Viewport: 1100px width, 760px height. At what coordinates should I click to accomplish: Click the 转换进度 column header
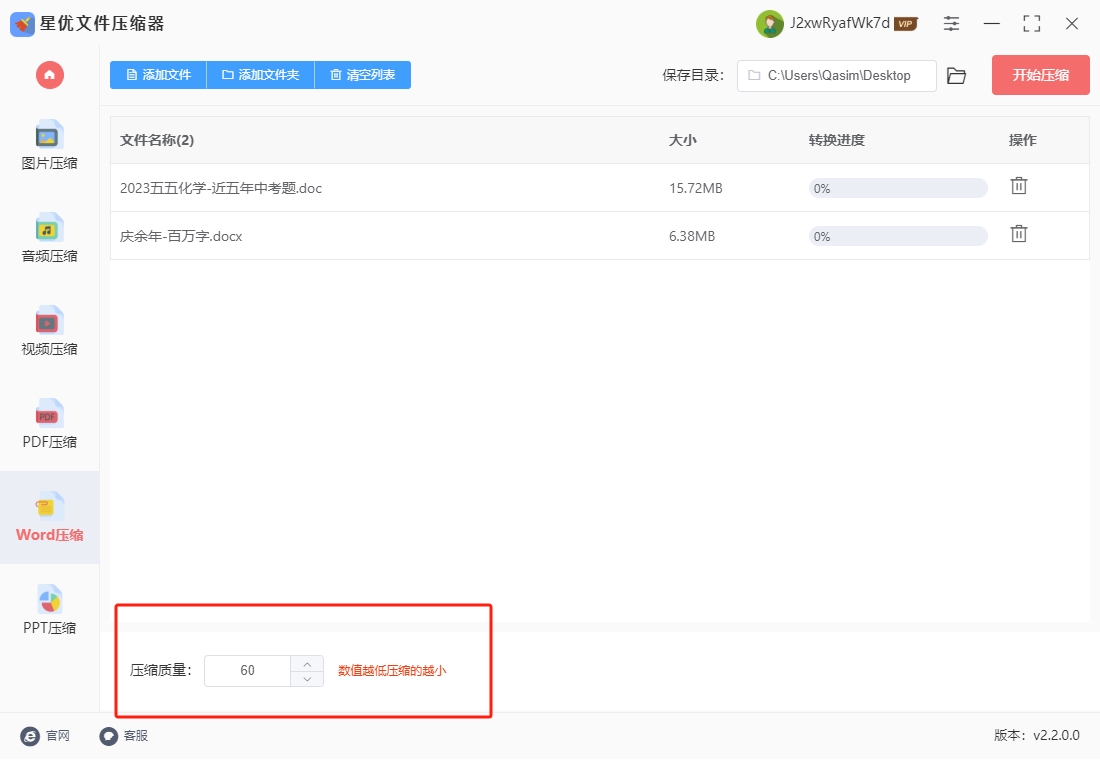(837, 140)
